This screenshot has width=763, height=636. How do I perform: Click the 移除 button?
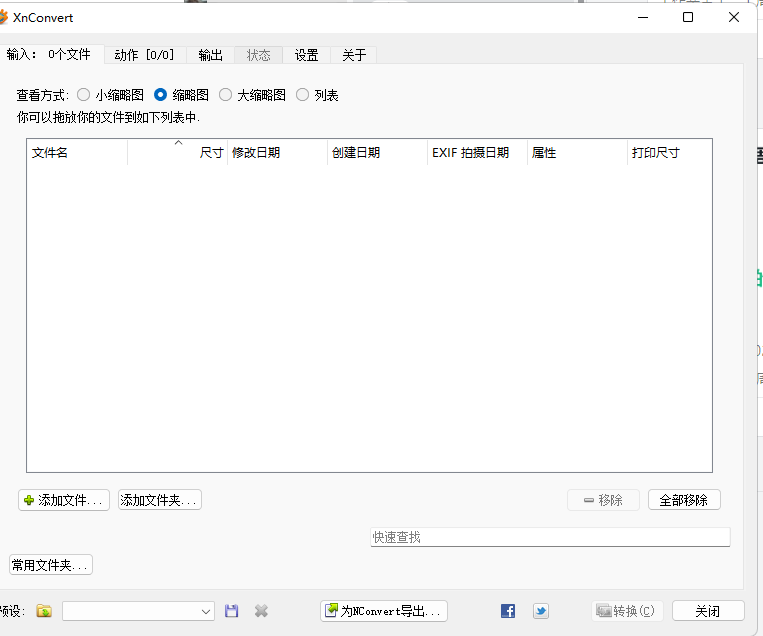[x=603, y=500]
